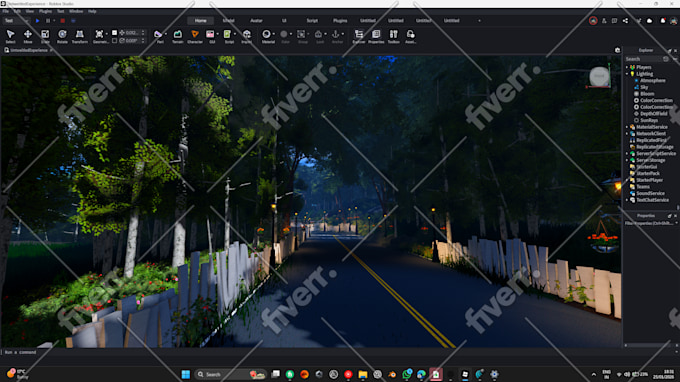Open the Import tool
The width and height of the screenshot is (680, 382).
[x=247, y=36]
